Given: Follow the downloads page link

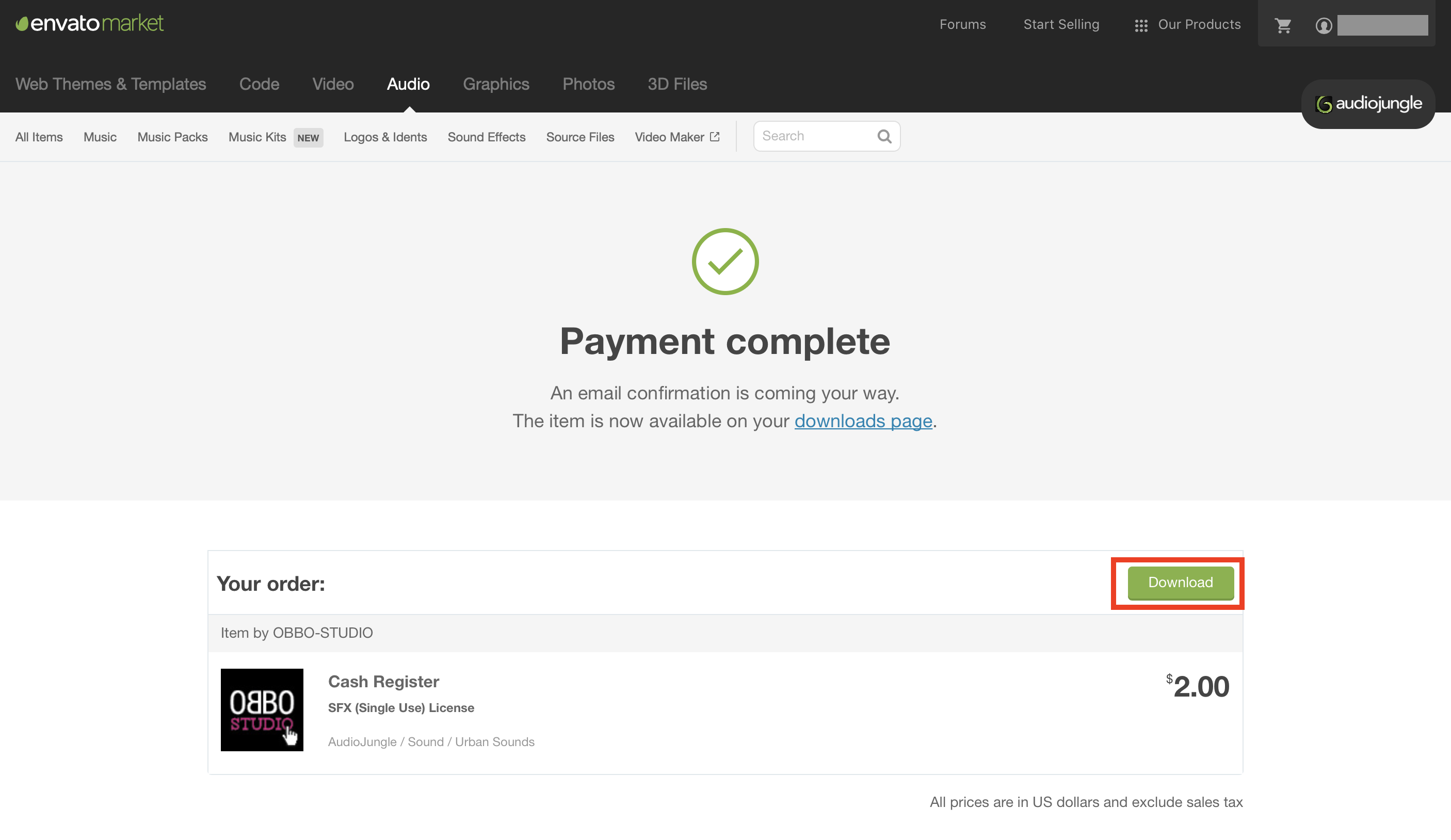Looking at the screenshot, I should coord(863,421).
